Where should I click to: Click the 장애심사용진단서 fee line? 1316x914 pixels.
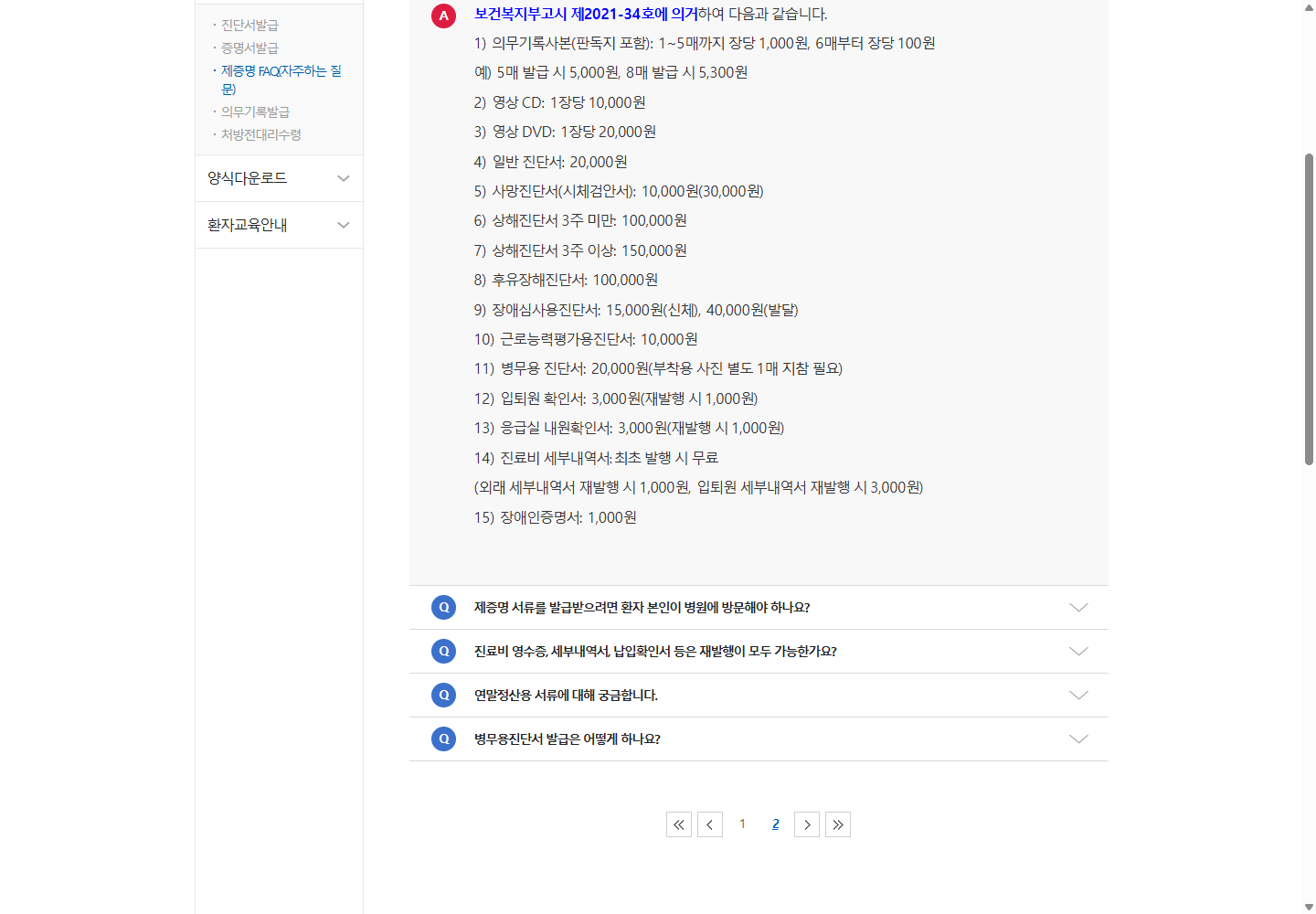[636, 310]
